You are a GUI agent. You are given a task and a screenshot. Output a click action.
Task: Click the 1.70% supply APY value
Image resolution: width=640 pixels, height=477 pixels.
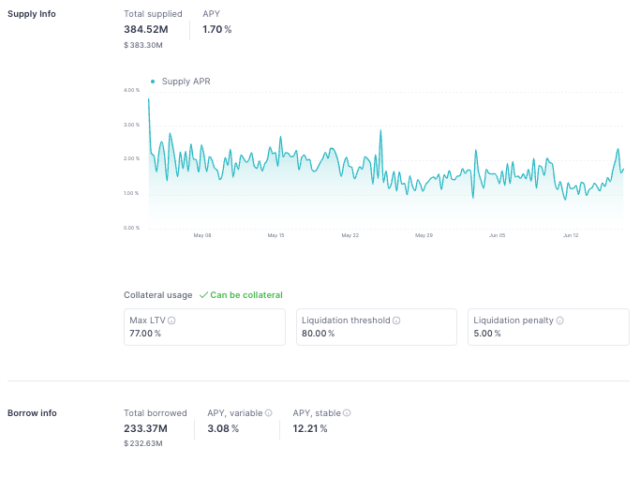tap(217, 29)
